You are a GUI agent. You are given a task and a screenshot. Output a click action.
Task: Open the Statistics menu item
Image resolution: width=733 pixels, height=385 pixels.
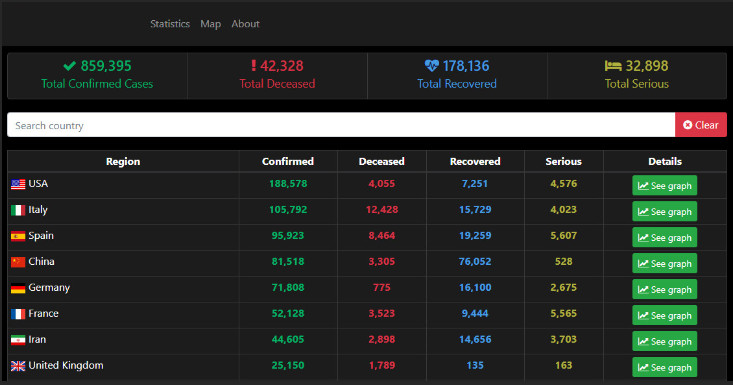click(x=170, y=24)
